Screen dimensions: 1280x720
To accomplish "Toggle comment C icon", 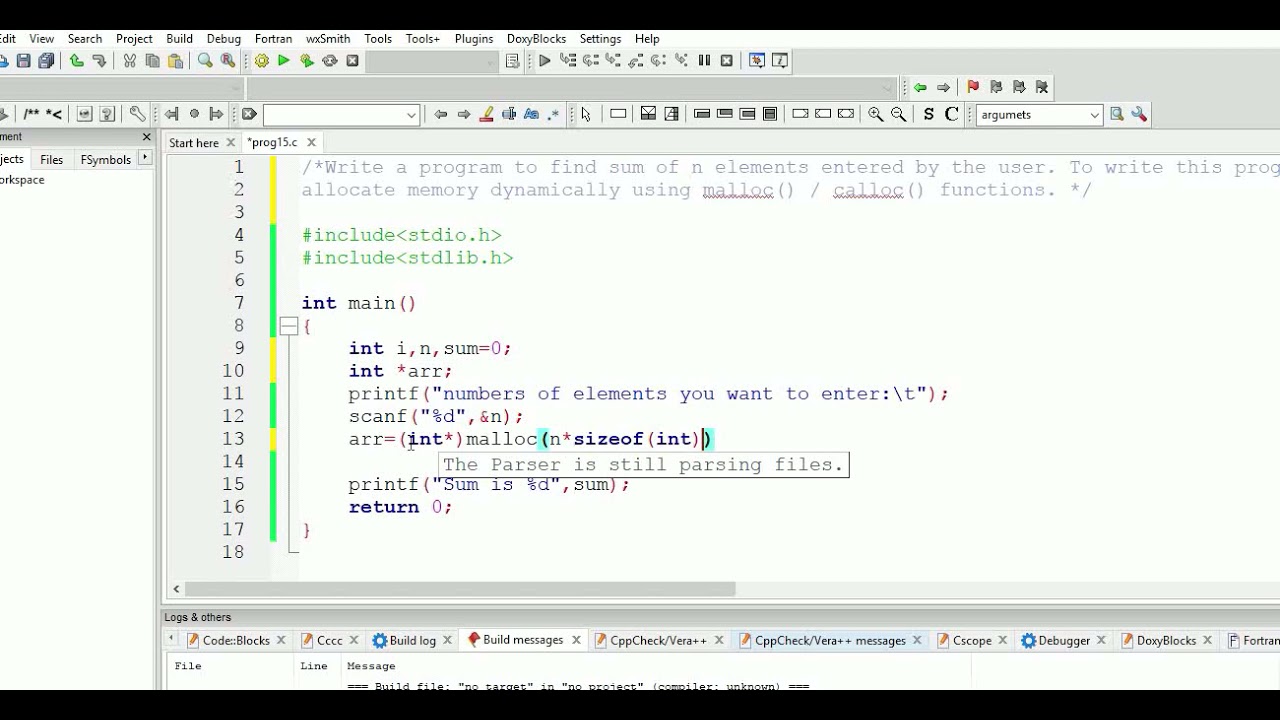I will click(951, 114).
